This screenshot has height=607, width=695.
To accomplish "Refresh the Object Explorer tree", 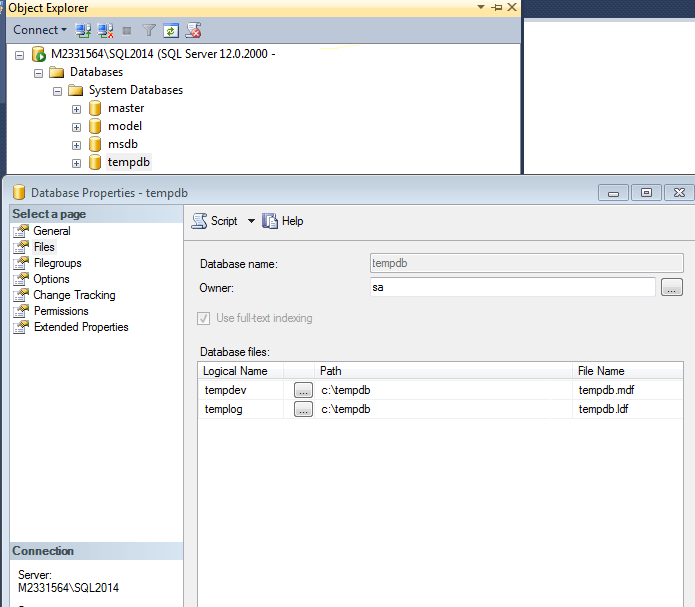I will (171, 31).
